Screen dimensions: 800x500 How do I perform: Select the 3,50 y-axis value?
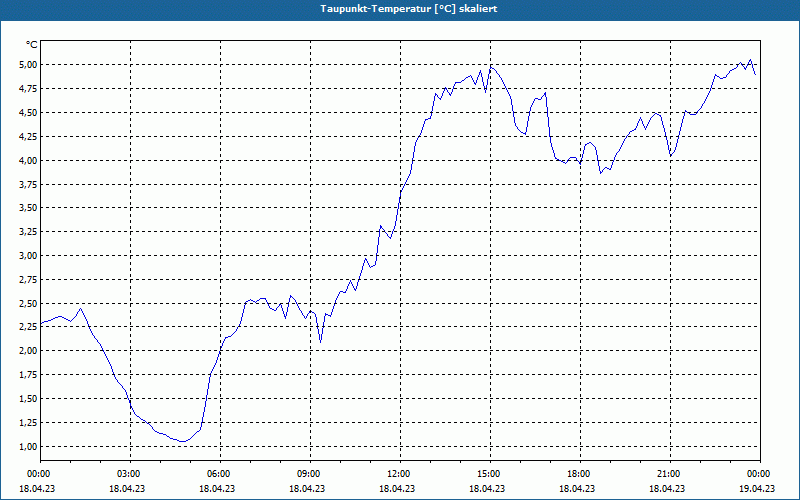pyautogui.click(x=28, y=208)
